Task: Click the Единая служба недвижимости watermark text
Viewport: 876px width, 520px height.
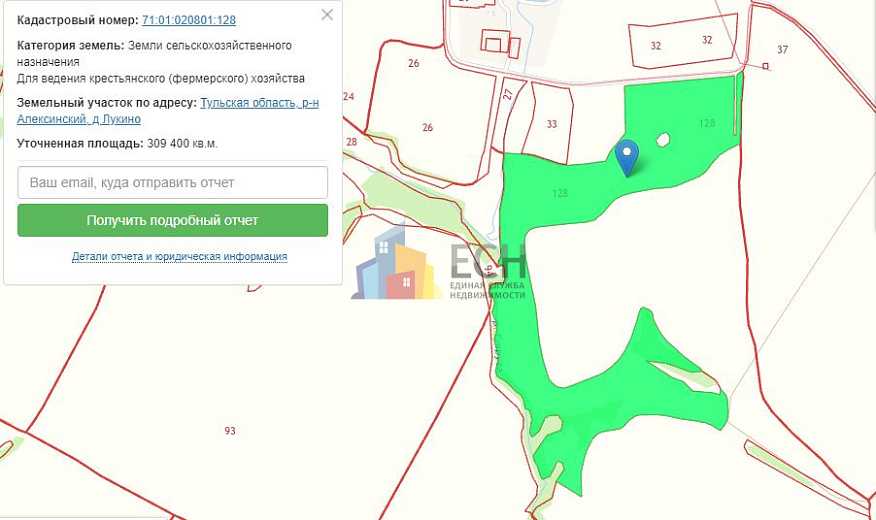Action: [x=487, y=290]
